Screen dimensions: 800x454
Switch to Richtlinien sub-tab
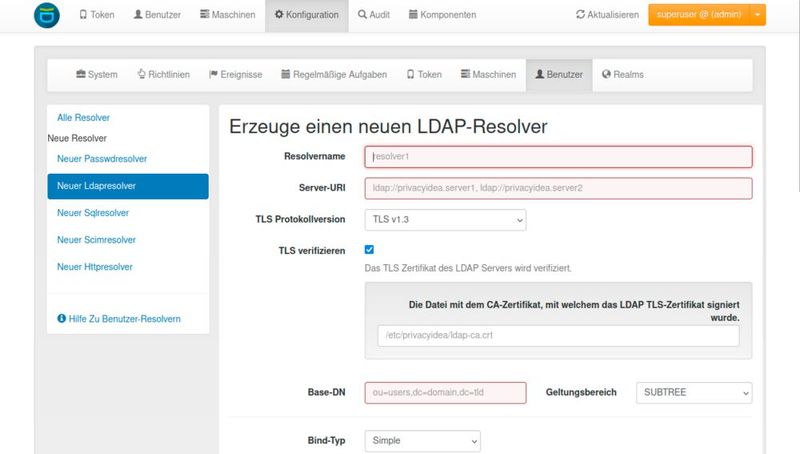pos(164,74)
